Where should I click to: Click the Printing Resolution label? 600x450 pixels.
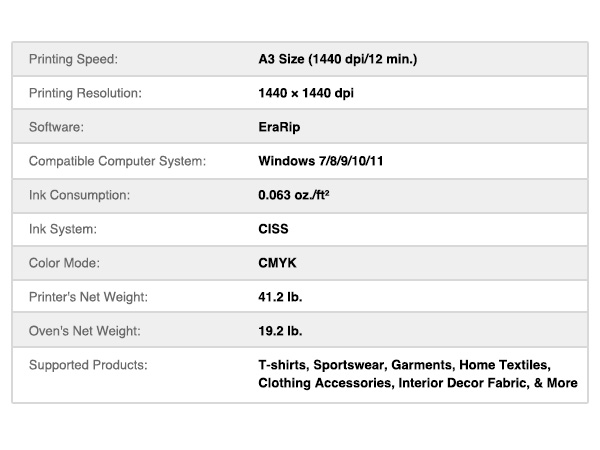tap(86, 93)
